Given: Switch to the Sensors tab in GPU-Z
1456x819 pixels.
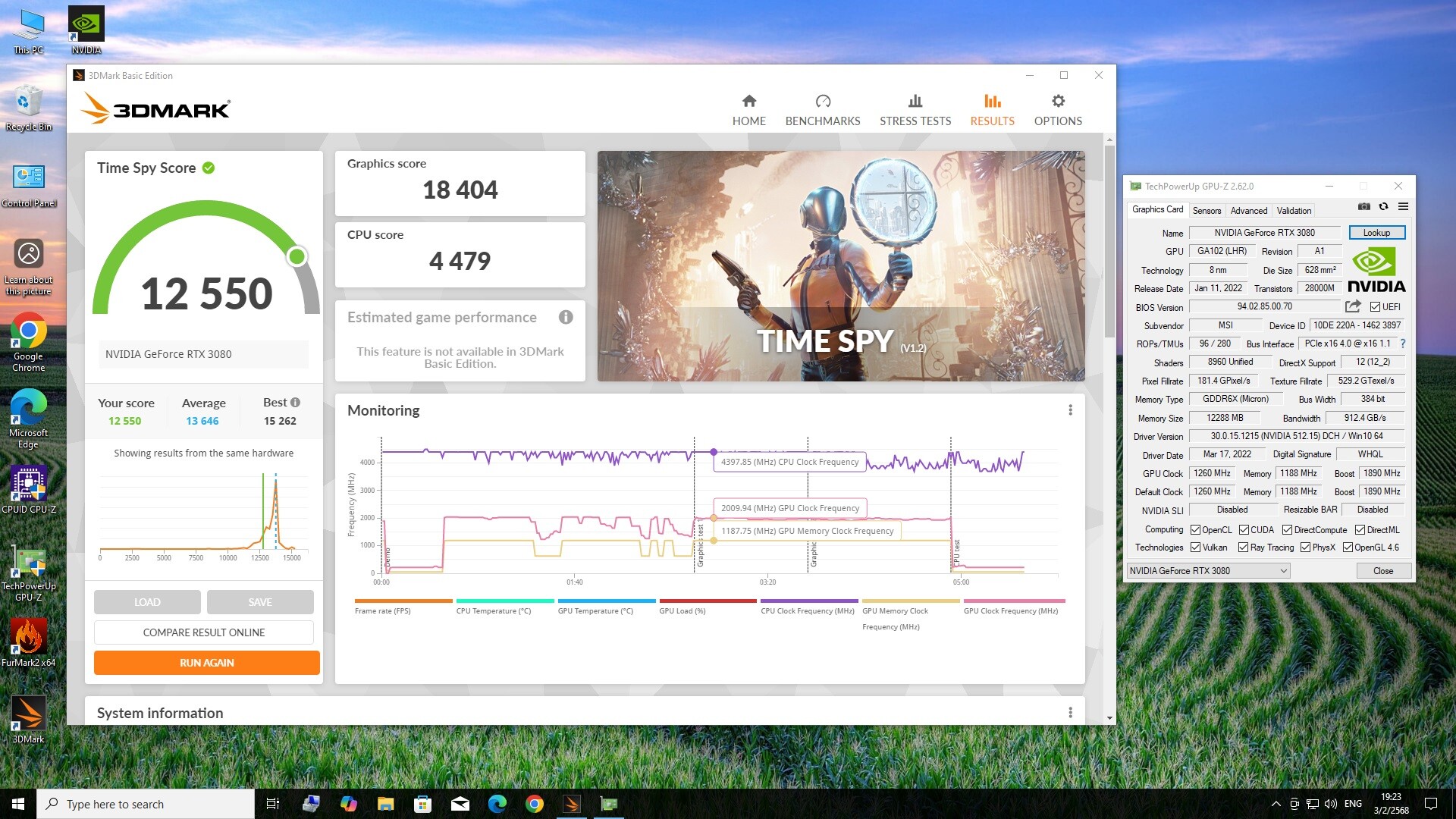Looking at the screenshot, I should click(1207, 211).
